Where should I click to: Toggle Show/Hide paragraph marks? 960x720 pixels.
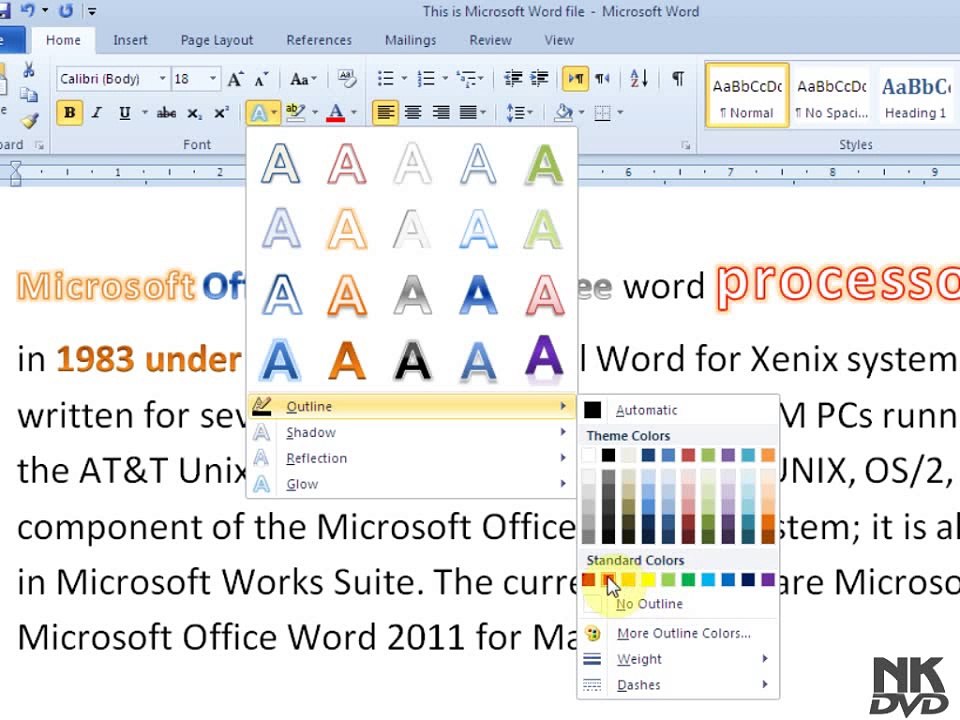678,78
